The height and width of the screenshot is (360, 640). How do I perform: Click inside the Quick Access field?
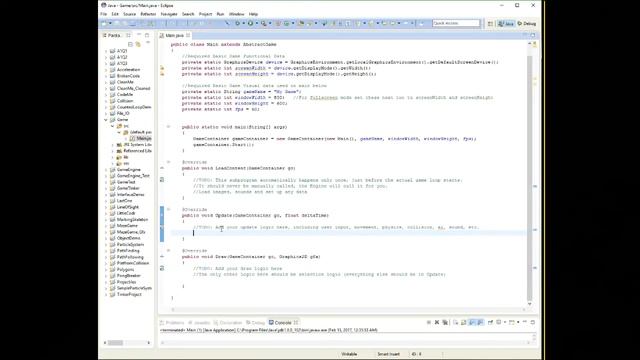[x=456, y=23]
